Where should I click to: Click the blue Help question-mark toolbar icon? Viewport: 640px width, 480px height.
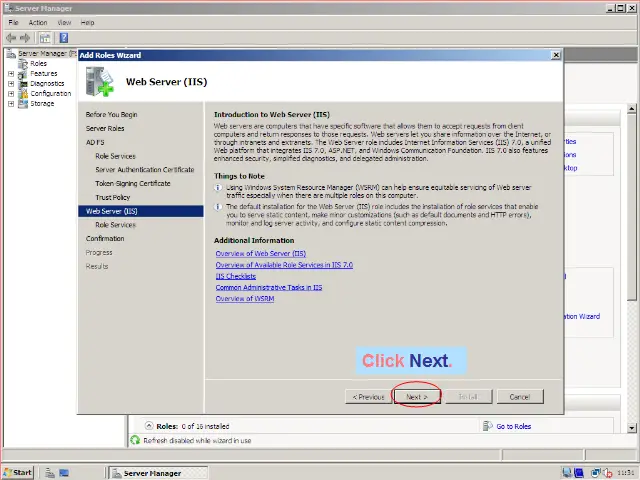pos(64,38)
